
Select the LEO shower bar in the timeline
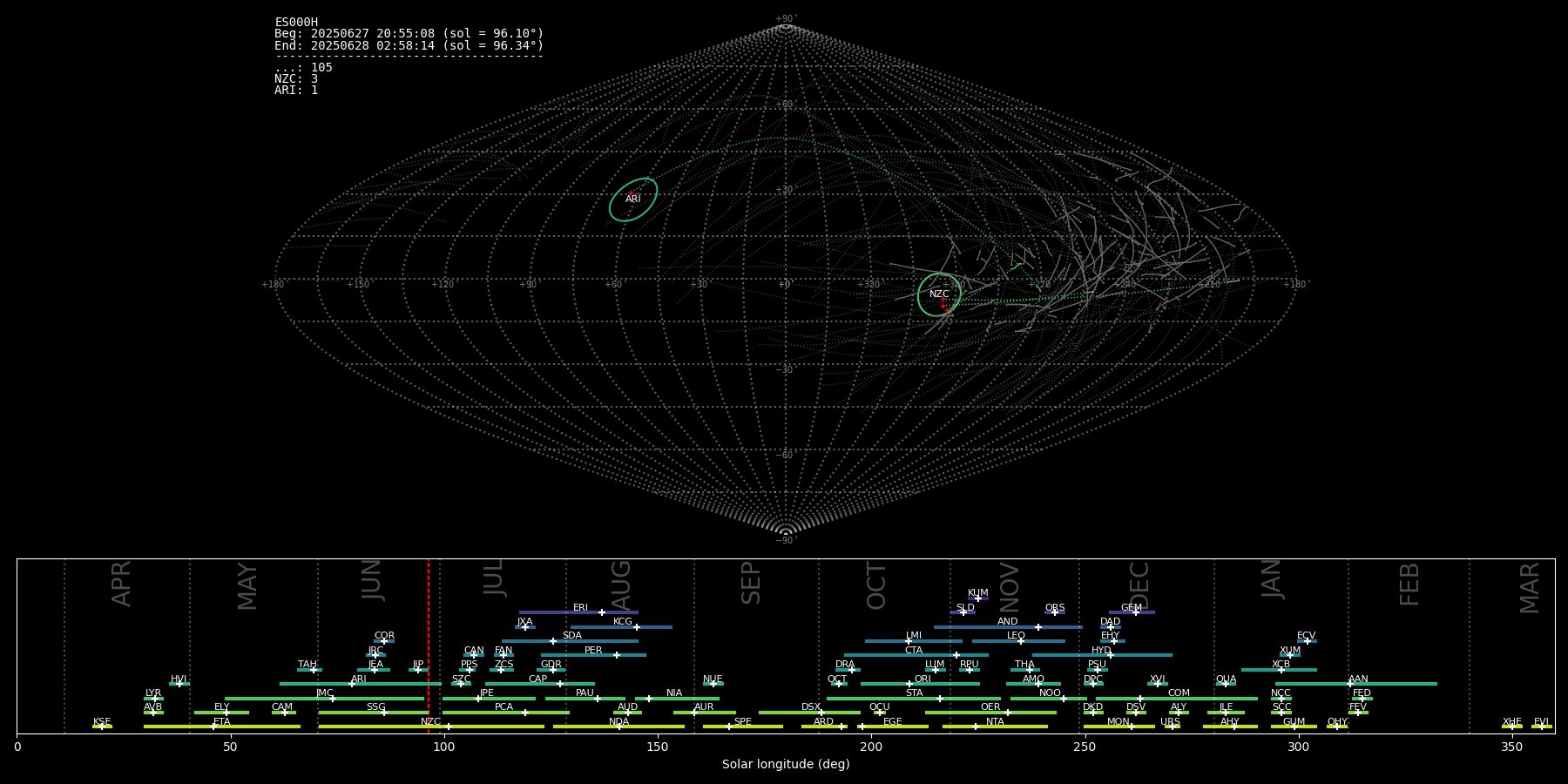pos(1018,641)
